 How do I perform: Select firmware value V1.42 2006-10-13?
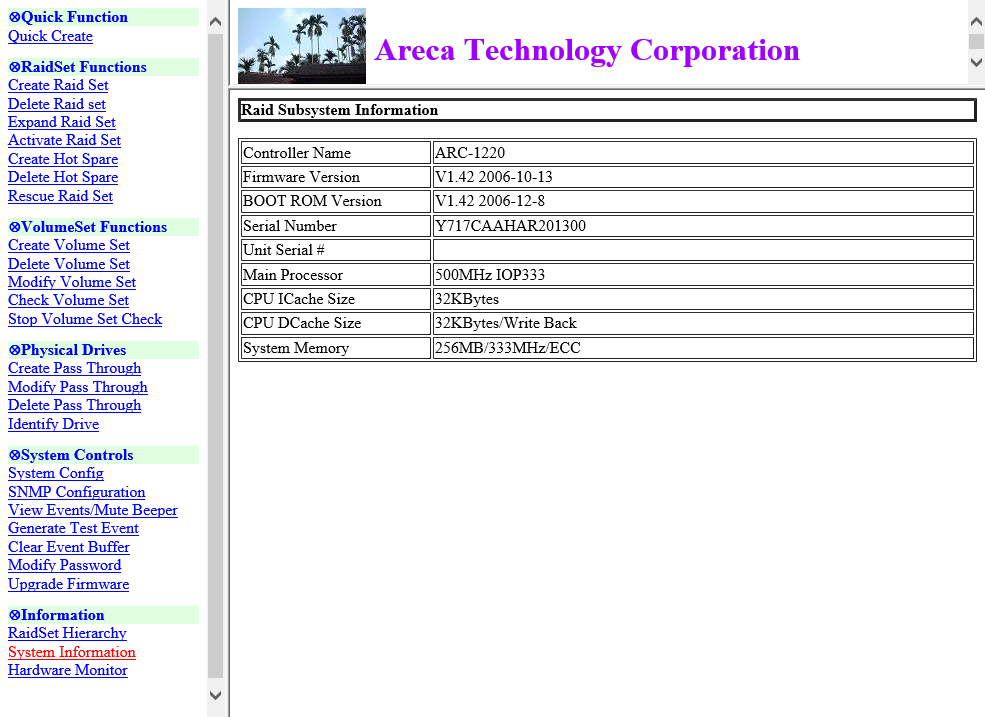[x=494, y=177]
